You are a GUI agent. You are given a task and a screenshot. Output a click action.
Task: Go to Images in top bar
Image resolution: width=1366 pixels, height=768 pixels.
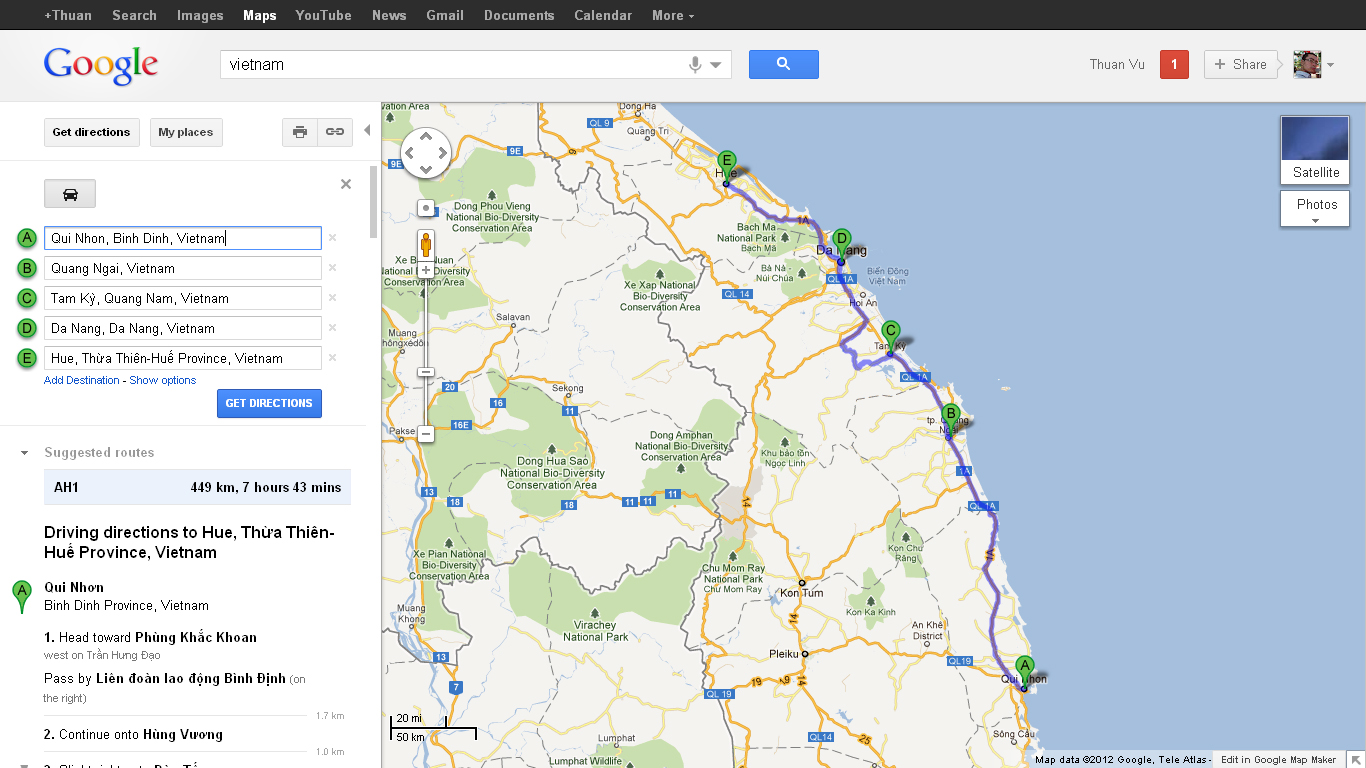click(200, 15)
